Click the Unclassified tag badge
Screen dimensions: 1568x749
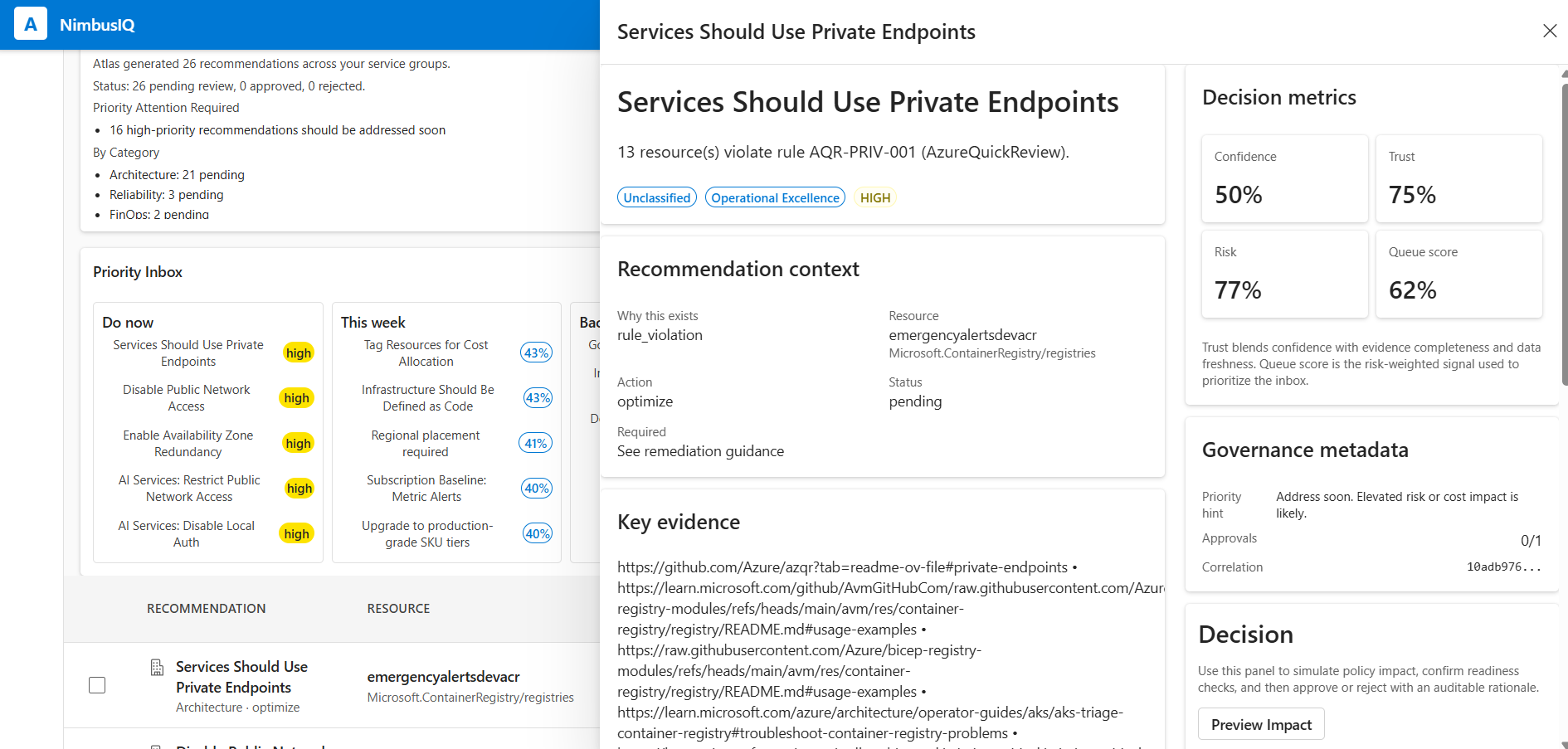pyautogui.click(x=656, y=197)
